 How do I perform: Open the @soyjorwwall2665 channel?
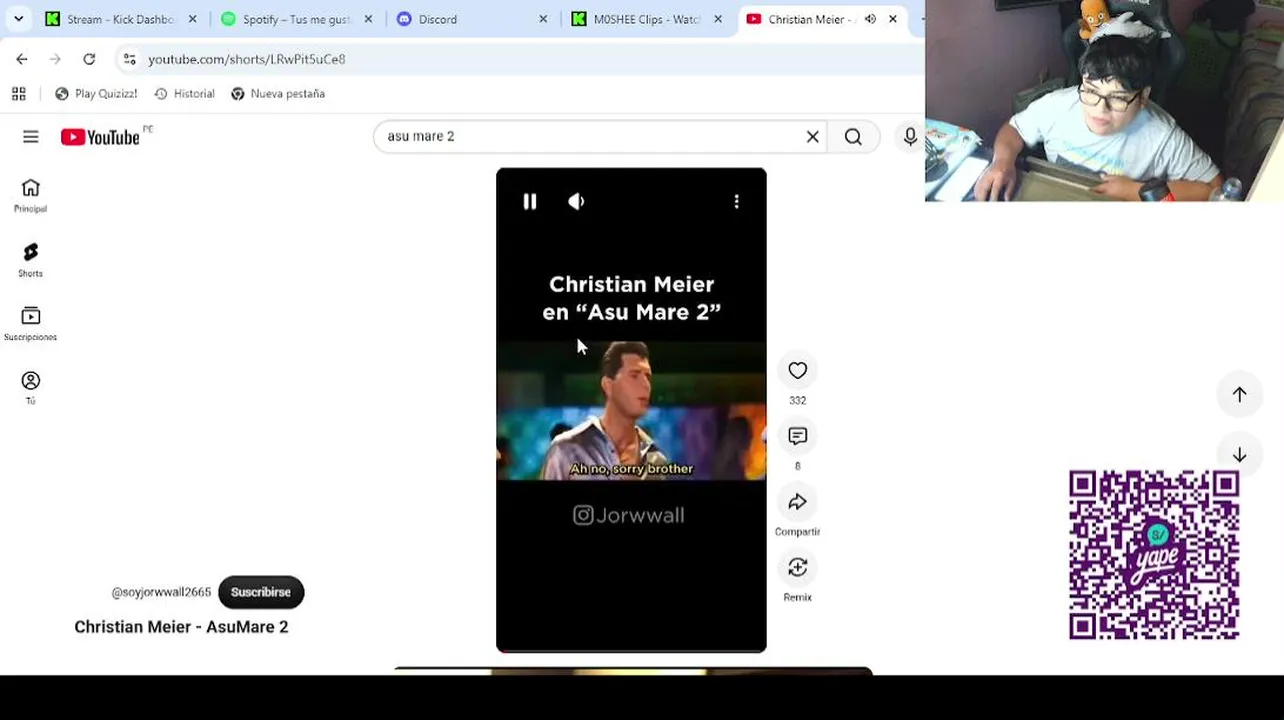(x=161, y=592)
